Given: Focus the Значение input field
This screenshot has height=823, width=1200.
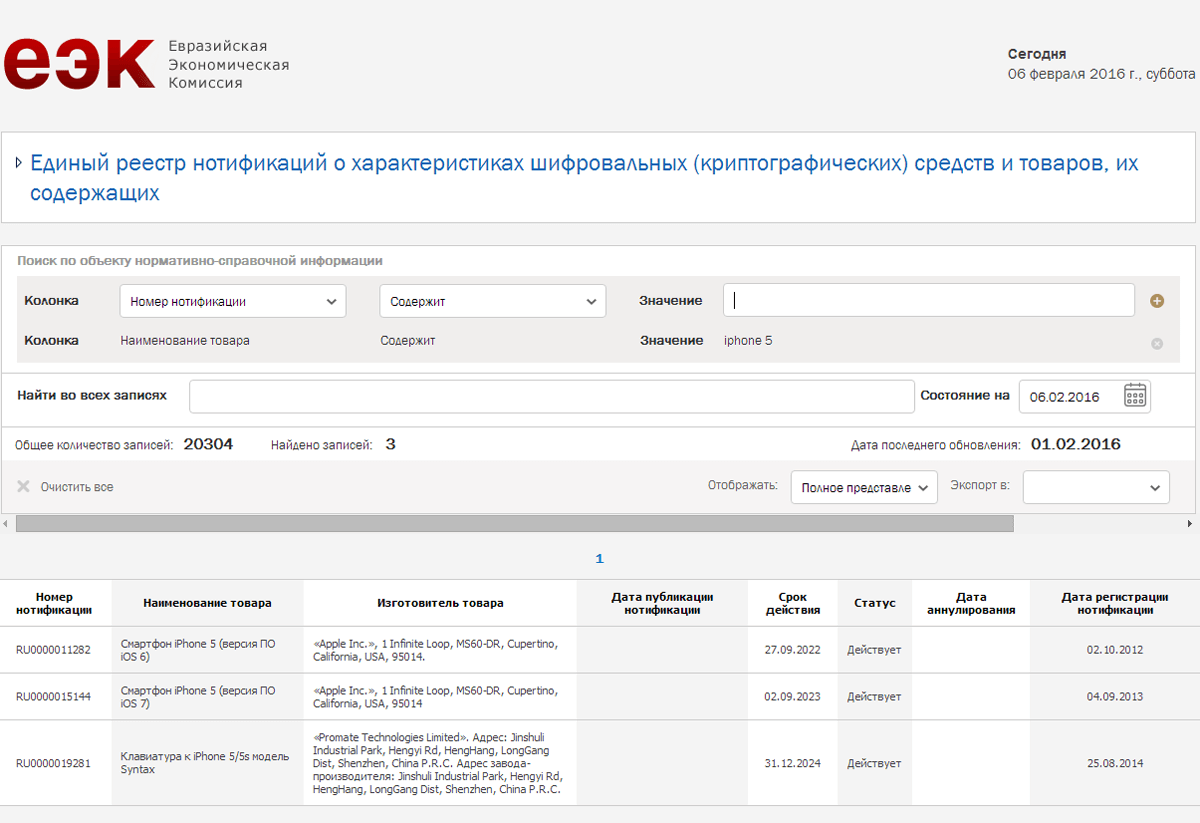Looking at the screenshot, I should pos(929,300).
